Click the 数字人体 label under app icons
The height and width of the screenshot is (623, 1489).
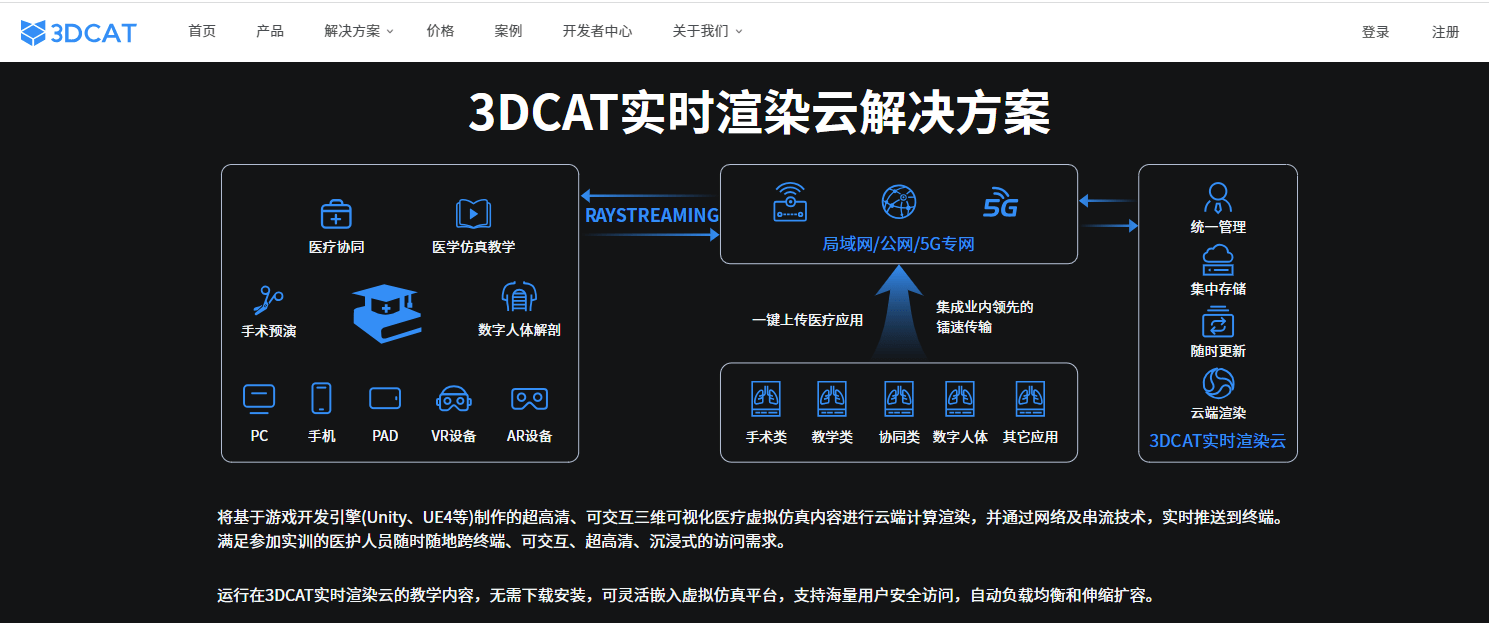pos(960,437)
